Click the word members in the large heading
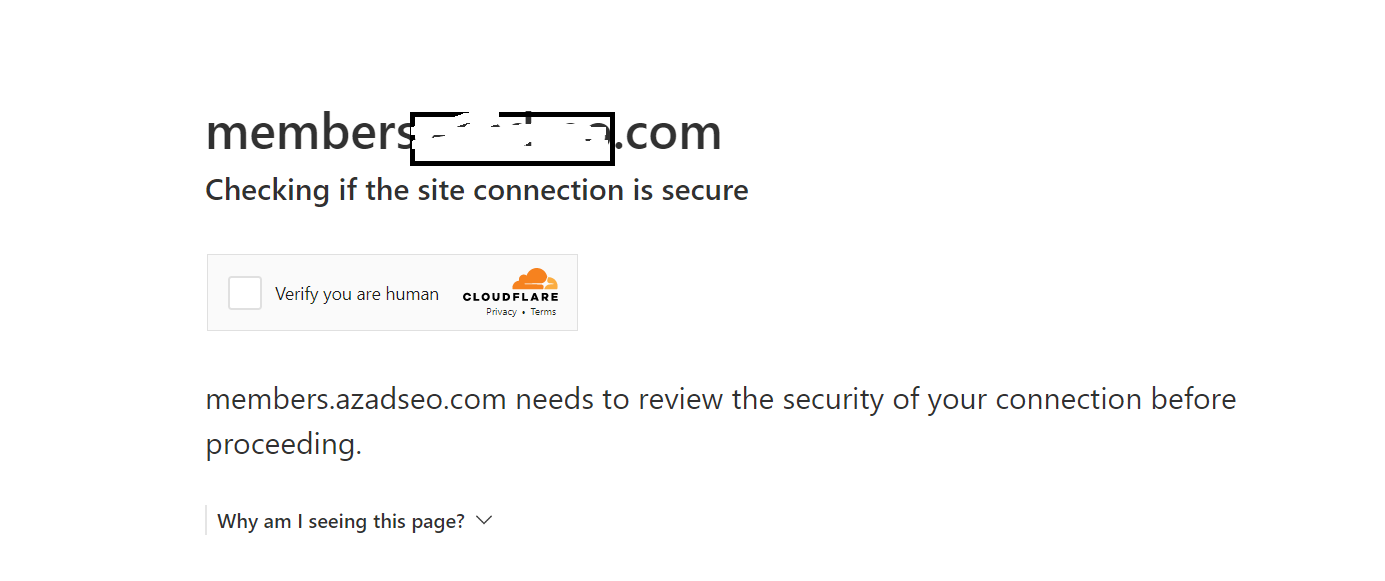1385x581 pixels. point(308,133)
